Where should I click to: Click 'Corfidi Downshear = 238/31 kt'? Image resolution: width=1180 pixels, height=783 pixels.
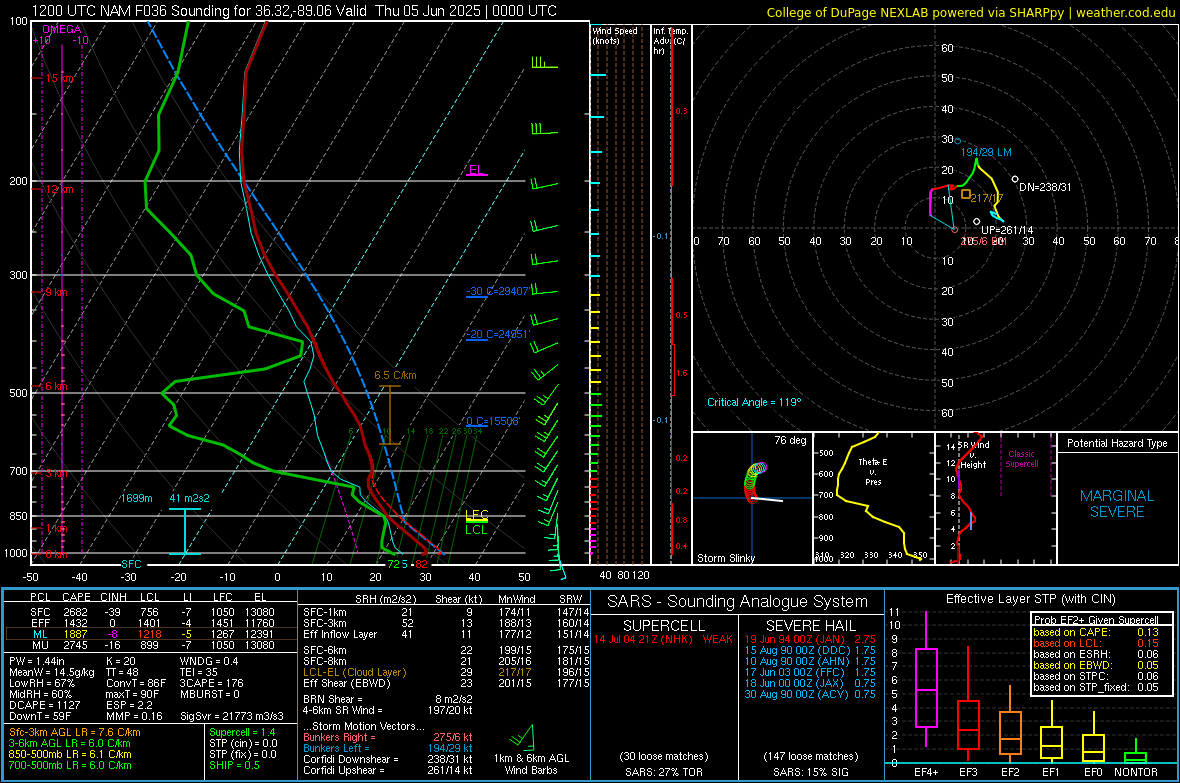(x=388, y=759)
